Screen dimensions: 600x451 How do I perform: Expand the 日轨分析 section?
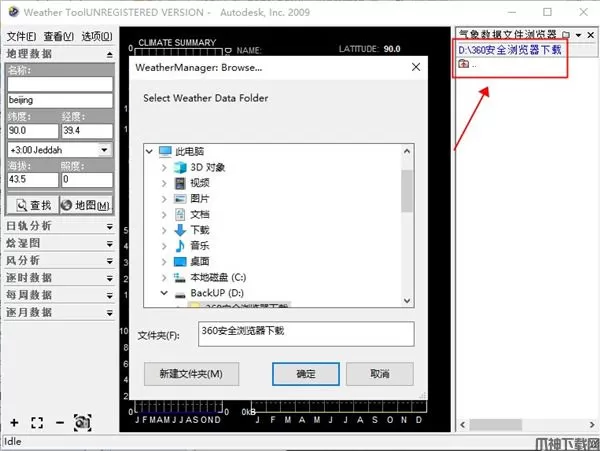110,226
